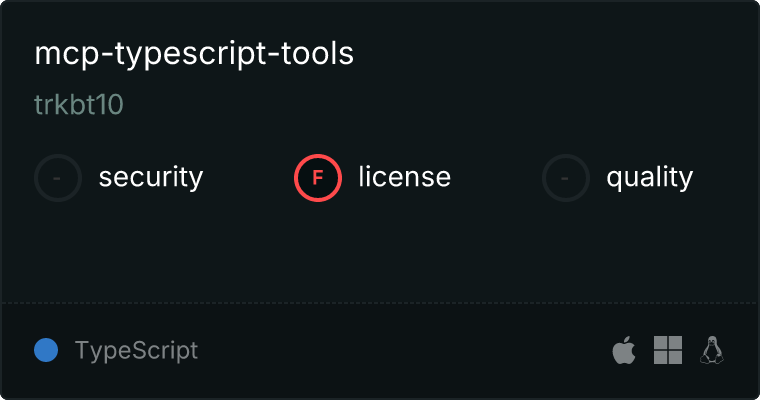Click the dash inside the security circle
The image size is (760, 400).
click(58, 178)
